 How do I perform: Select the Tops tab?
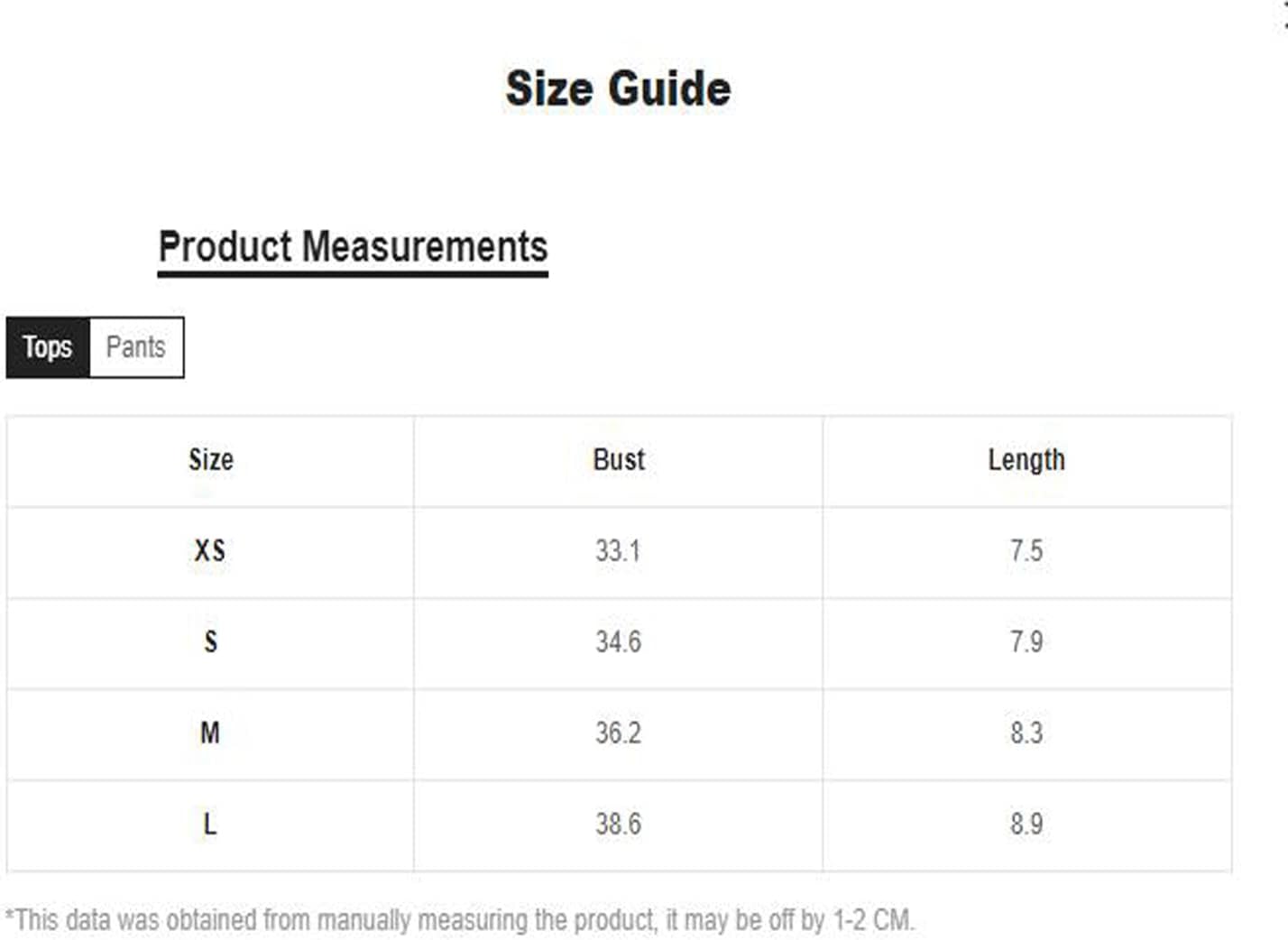click(x=48, y=347)
